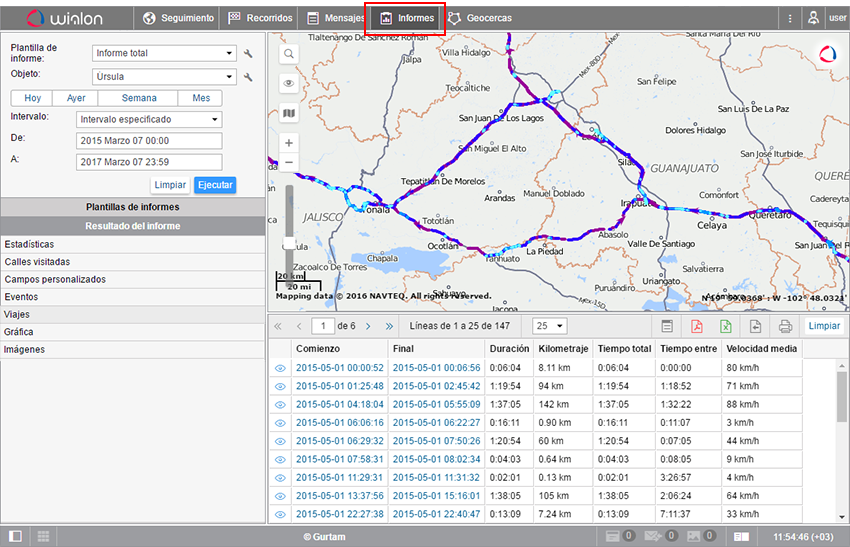Edit report template with wrench icon

point(248,53)
